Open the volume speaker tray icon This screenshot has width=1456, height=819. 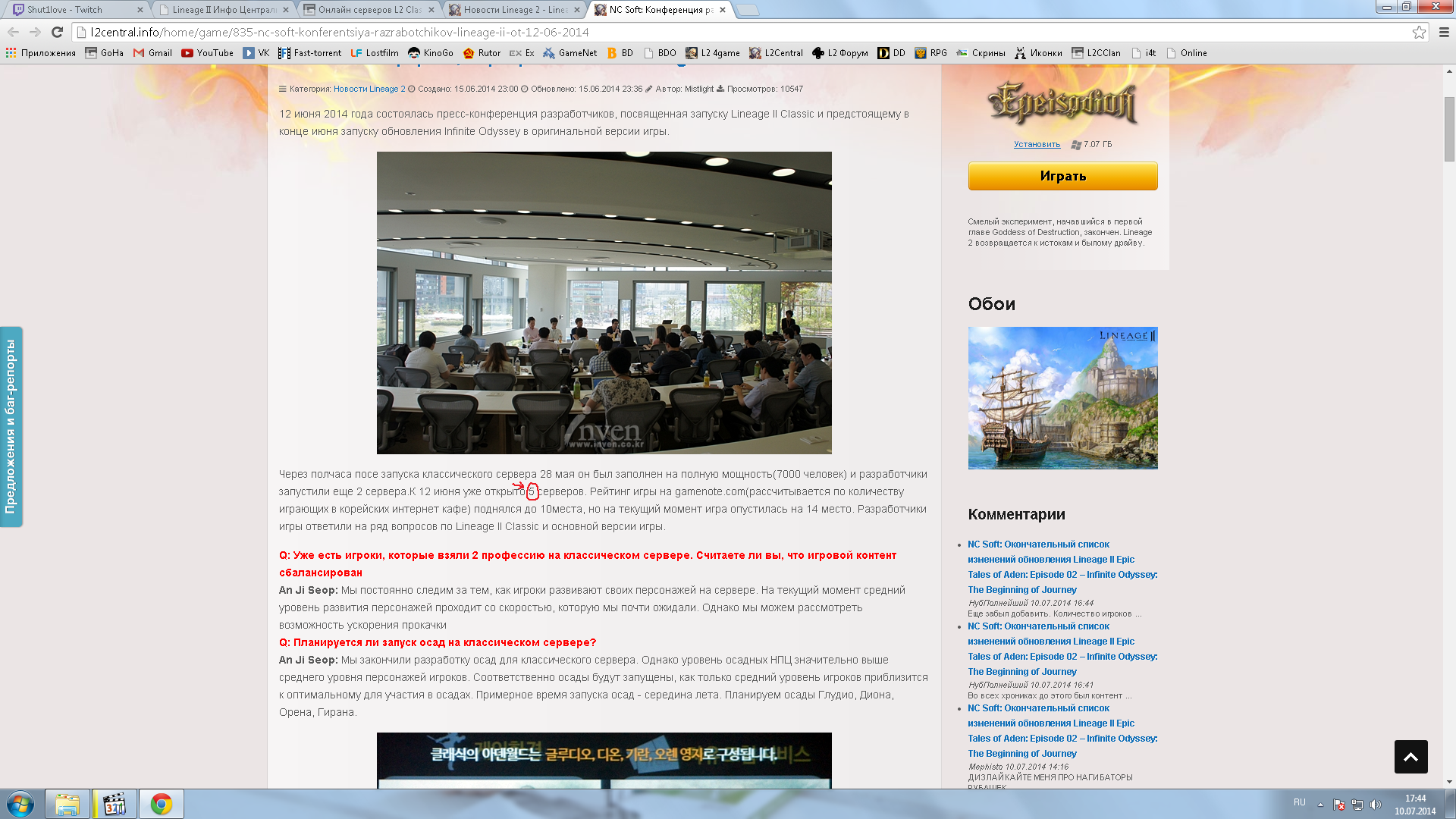point(1376,805)
